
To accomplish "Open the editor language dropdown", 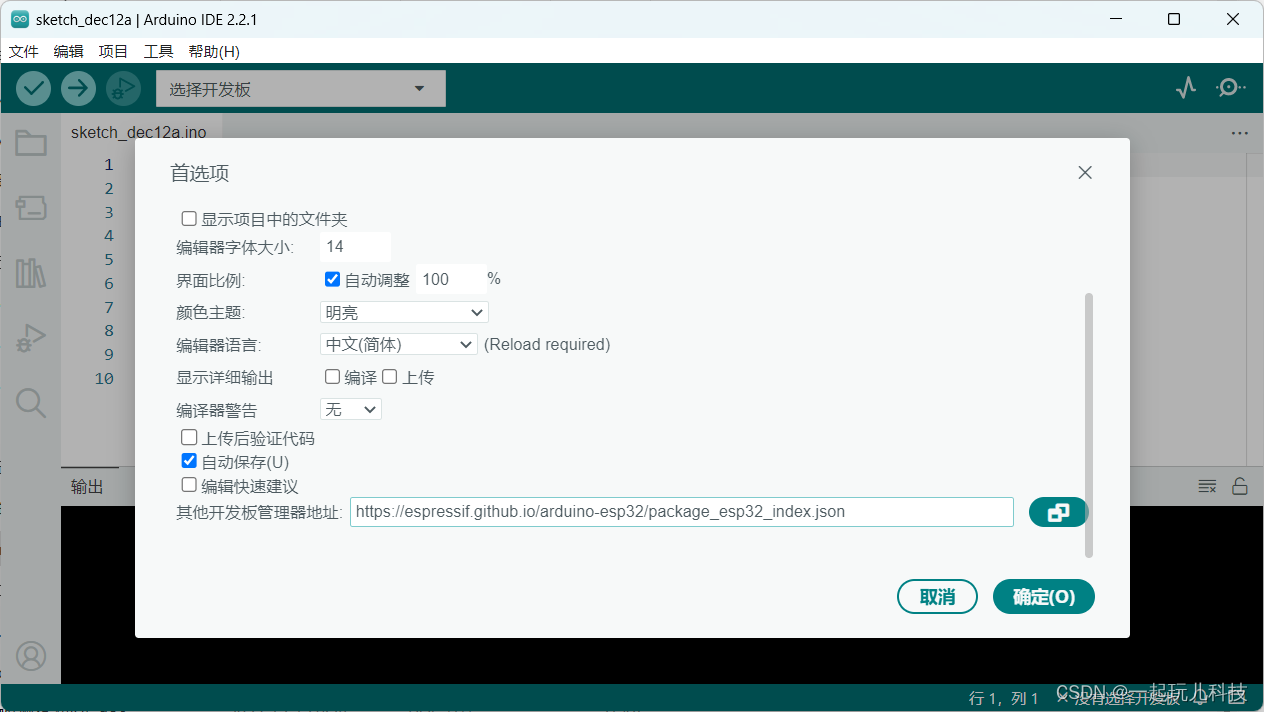I will tap(398, 344).
